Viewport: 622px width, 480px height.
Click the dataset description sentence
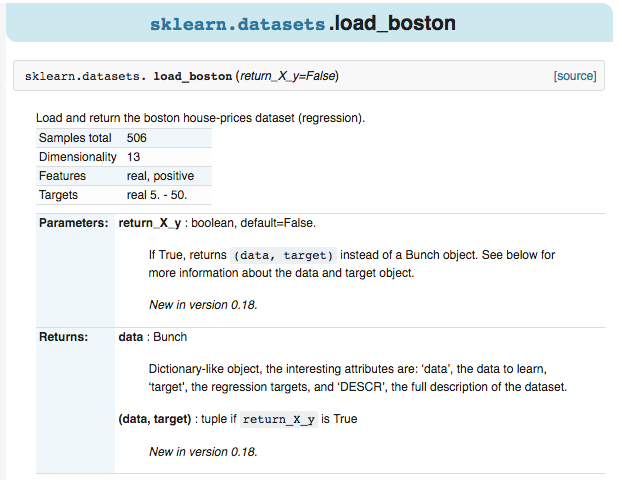200,118
